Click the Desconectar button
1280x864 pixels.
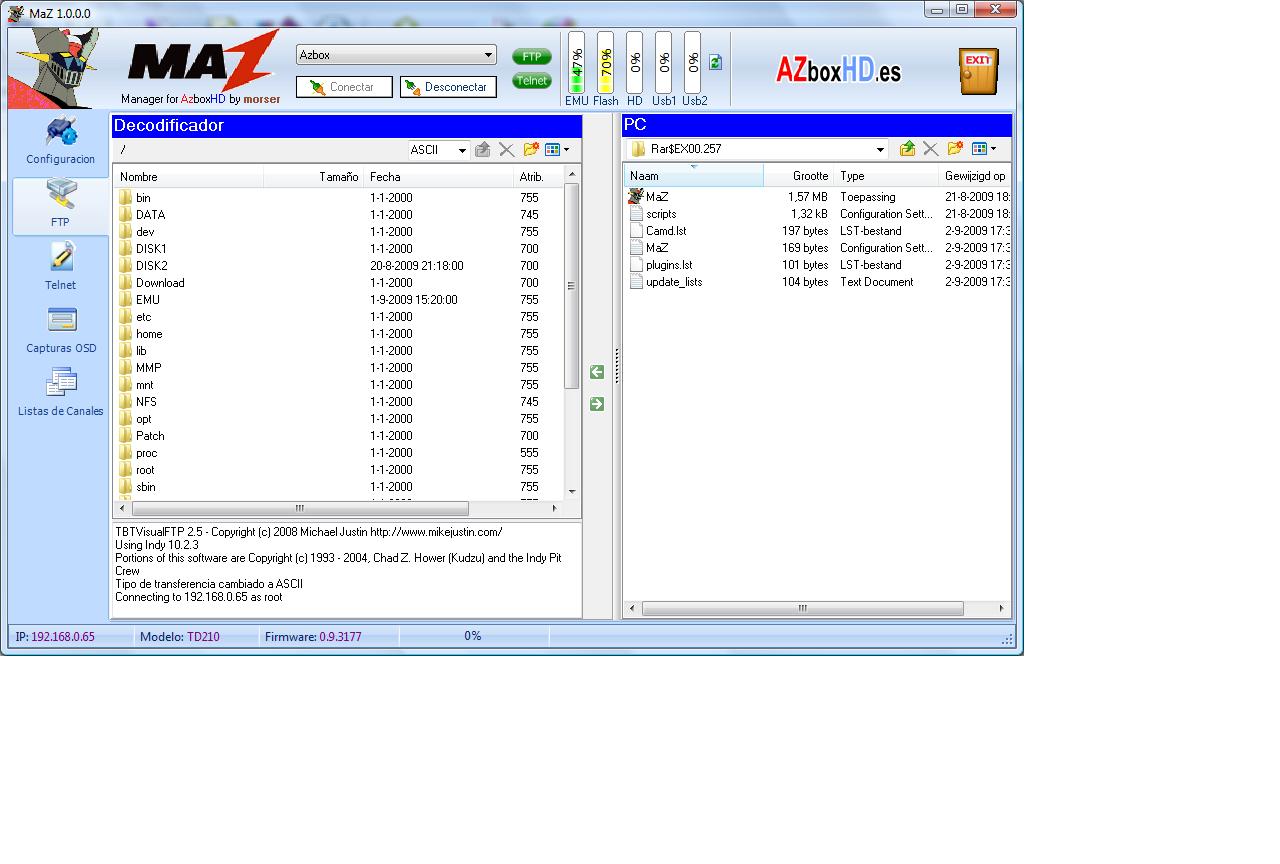(448, 87)
